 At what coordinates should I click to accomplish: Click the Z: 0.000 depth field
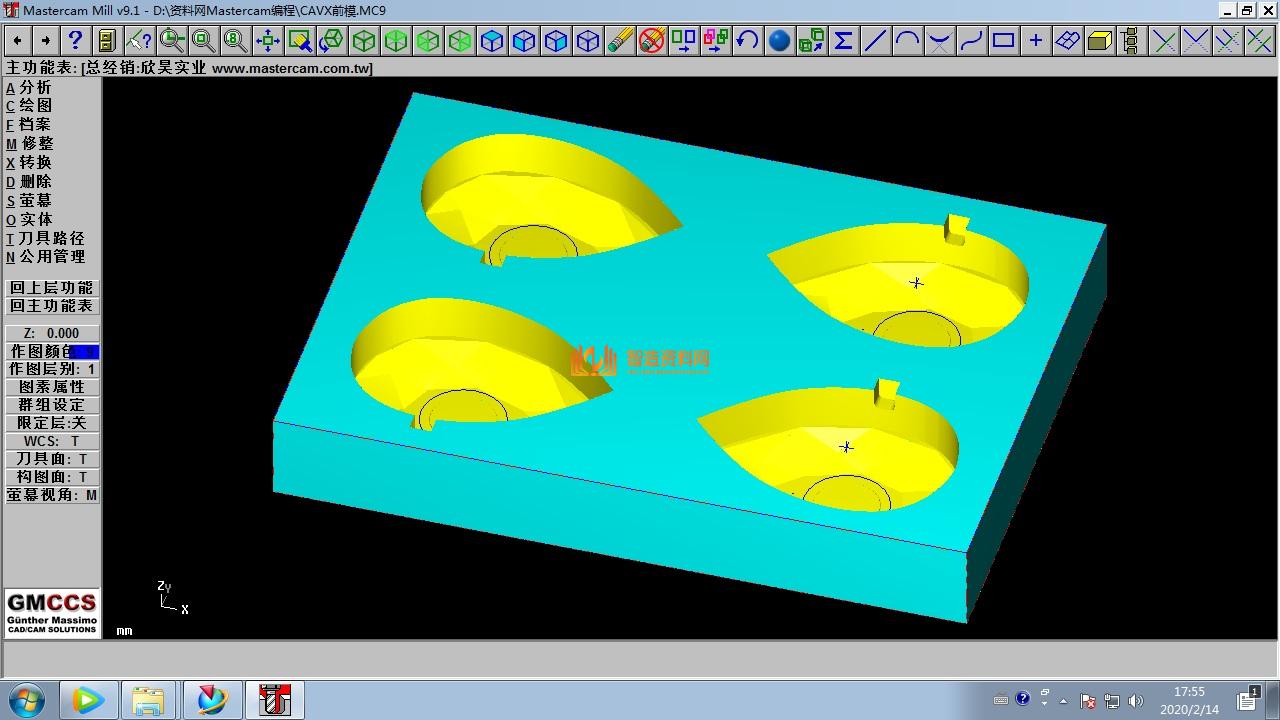52,333
